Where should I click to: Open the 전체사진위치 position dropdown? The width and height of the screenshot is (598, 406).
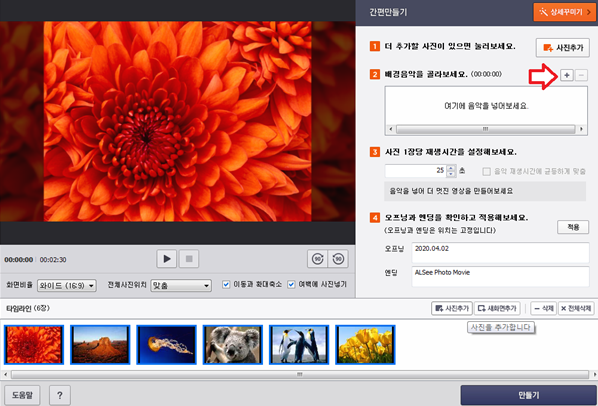[181, 286]
